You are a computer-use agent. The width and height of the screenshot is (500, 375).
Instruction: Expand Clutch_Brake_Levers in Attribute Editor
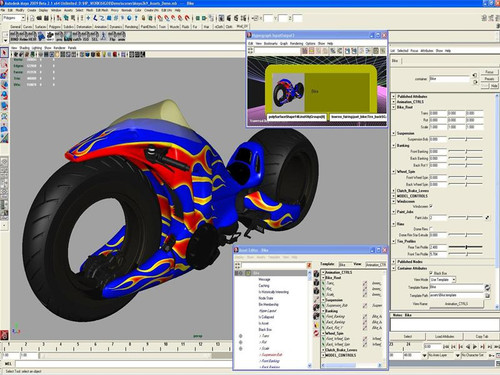tap(394, 191)
